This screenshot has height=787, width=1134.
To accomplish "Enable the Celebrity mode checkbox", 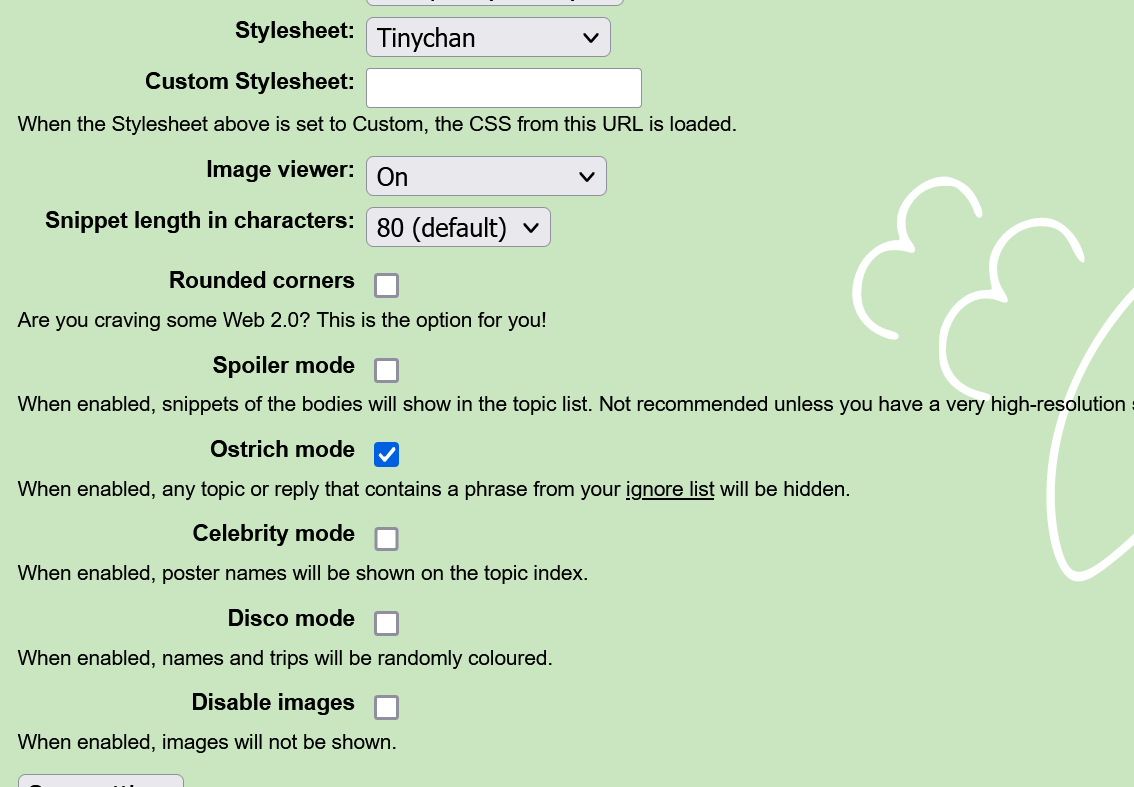I will click(386, 539).
